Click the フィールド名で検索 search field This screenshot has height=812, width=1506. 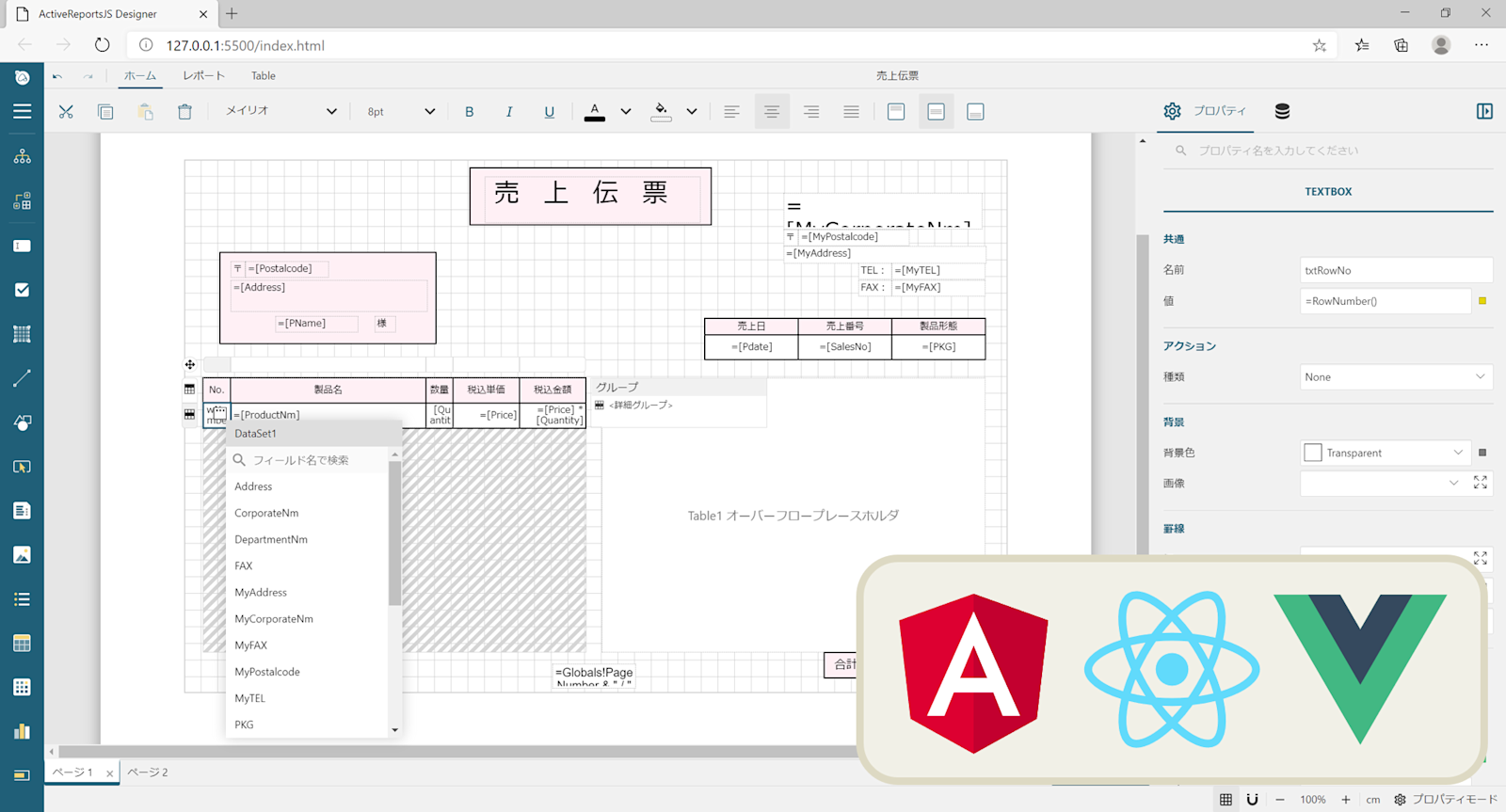(308, 460)
